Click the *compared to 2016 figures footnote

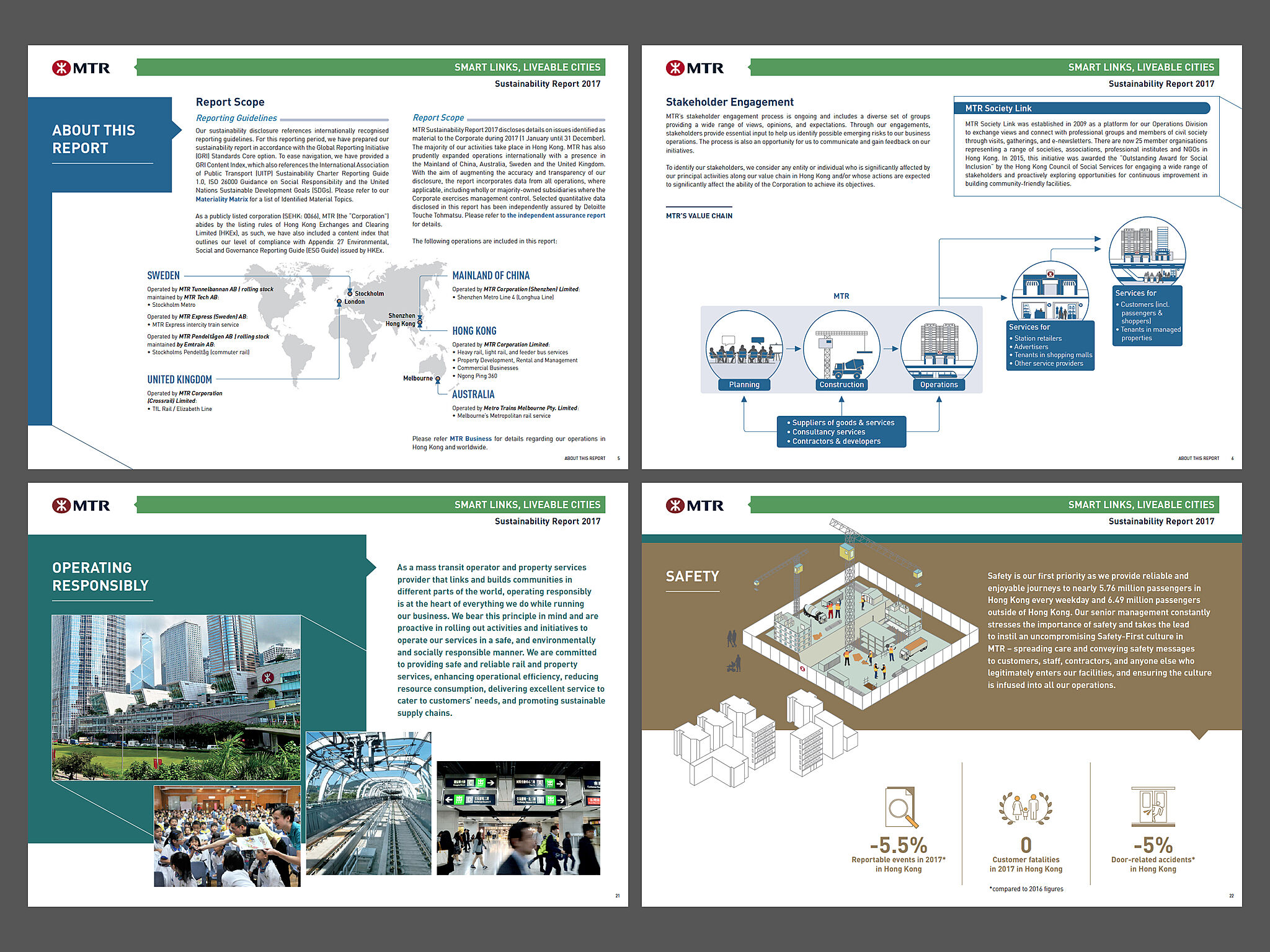[x=1026, y=889]
